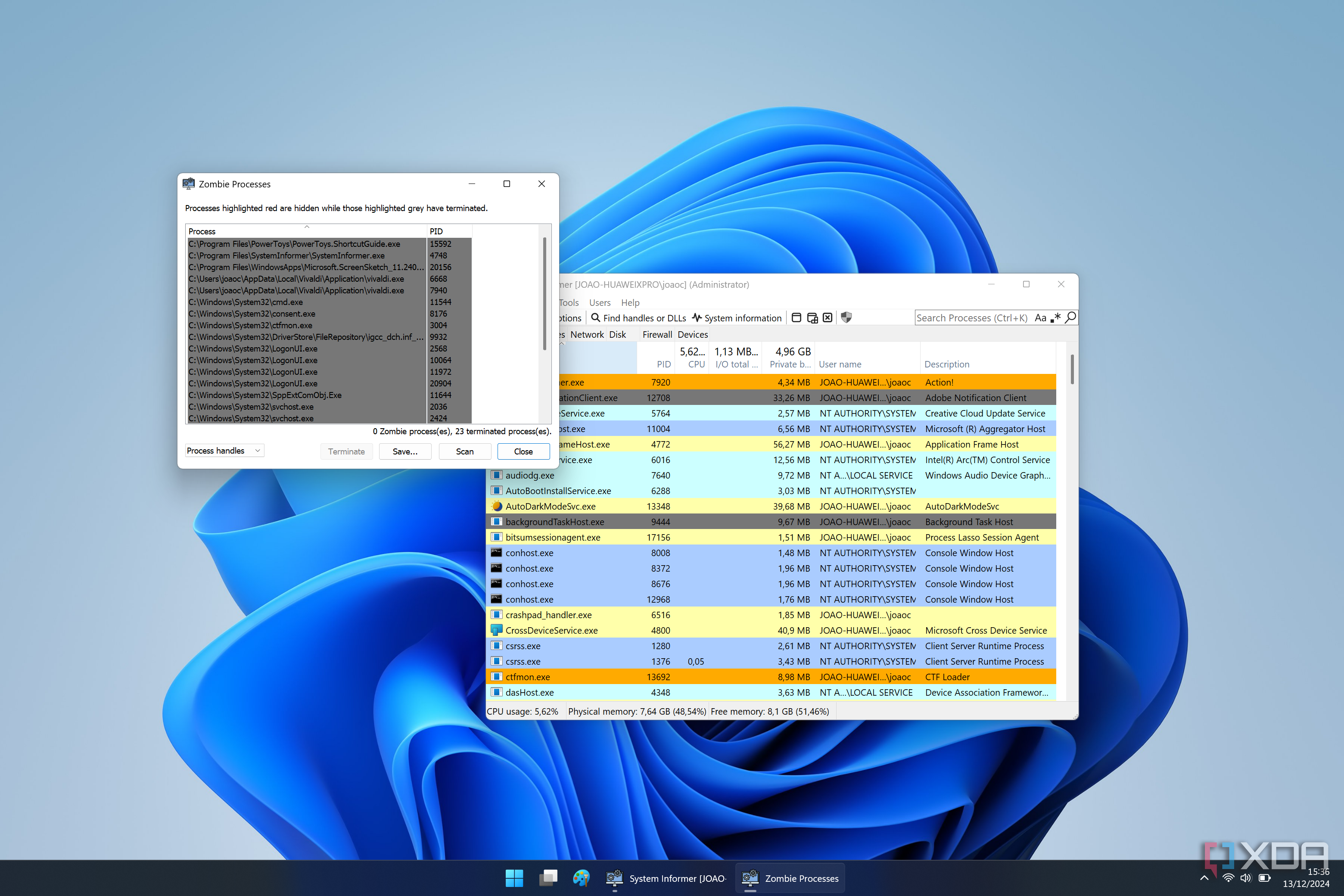This screenshot has width=1344, height=896.
Task: Open the Process handles dropdown
Action: [x=224, y=450]
